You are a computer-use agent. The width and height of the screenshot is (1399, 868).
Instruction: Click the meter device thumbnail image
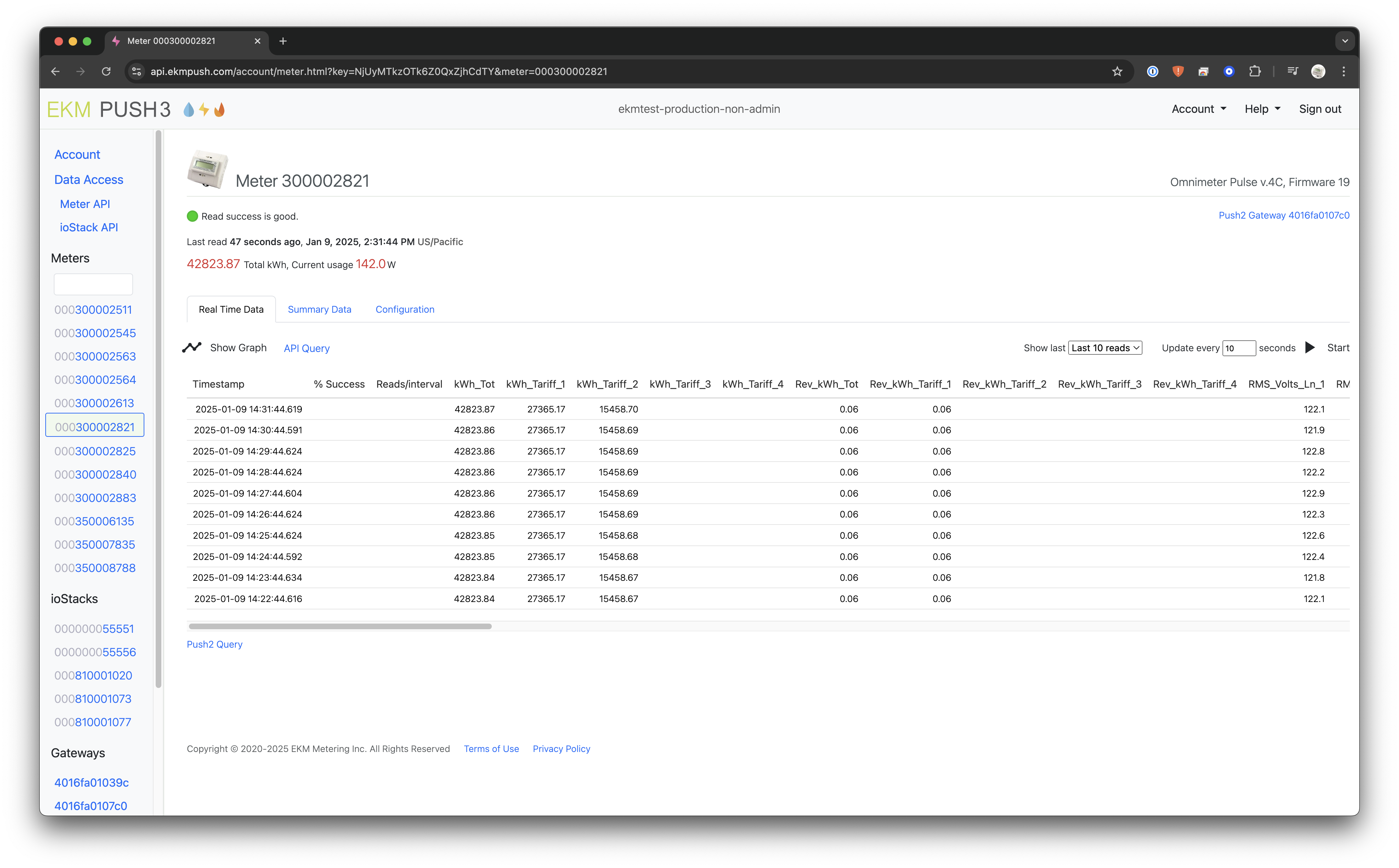point(207,169)
